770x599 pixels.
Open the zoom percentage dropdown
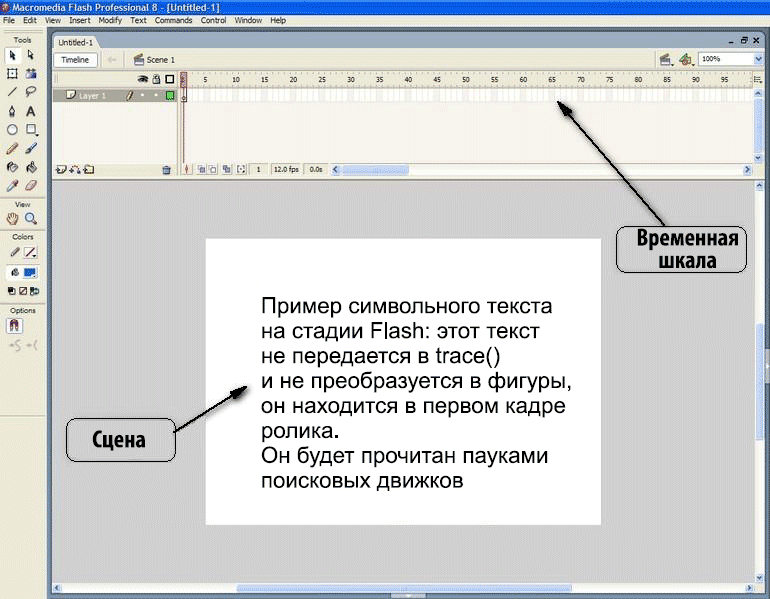(758, 59)
